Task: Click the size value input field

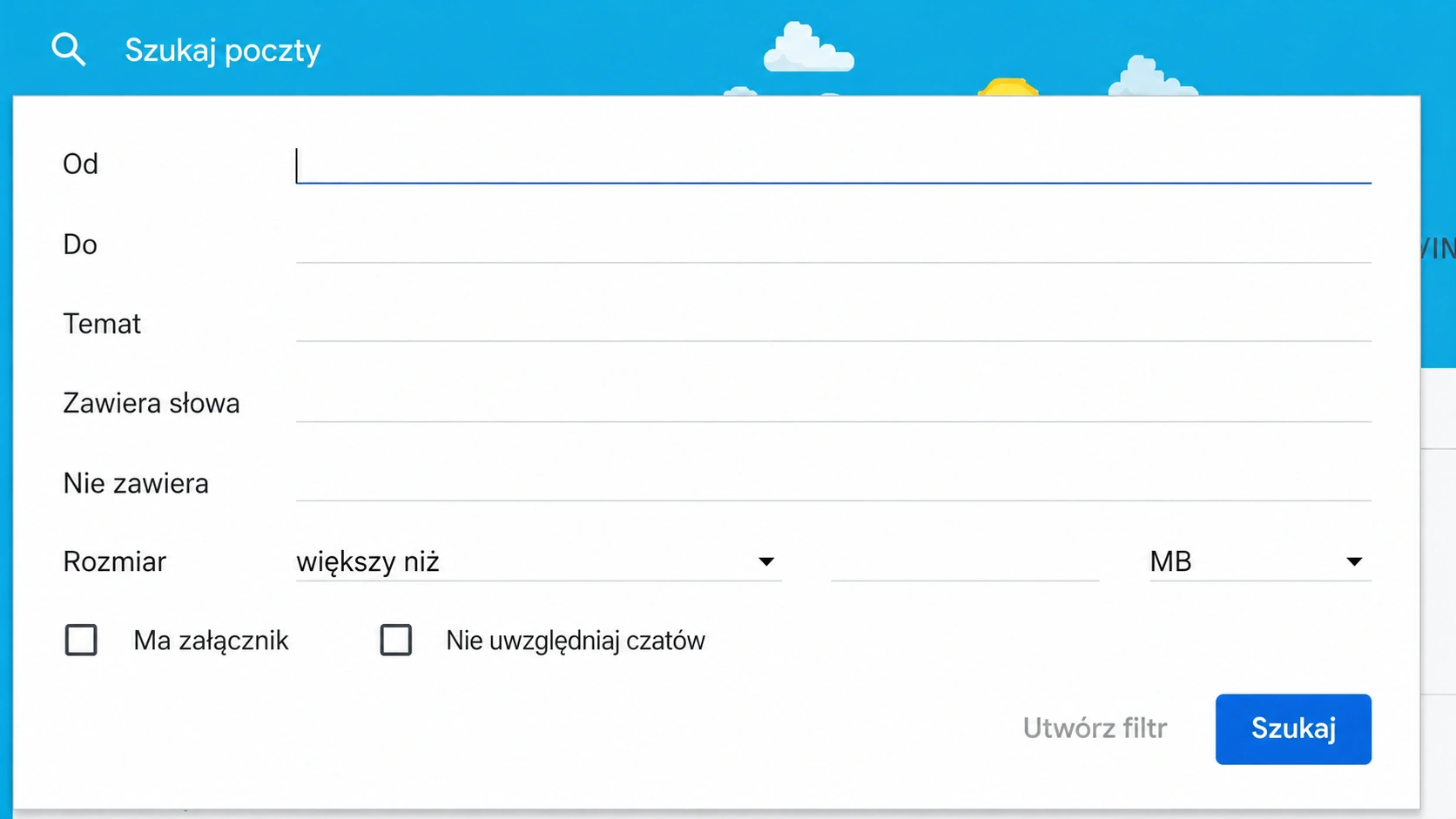Action: [x=965, y=562]
